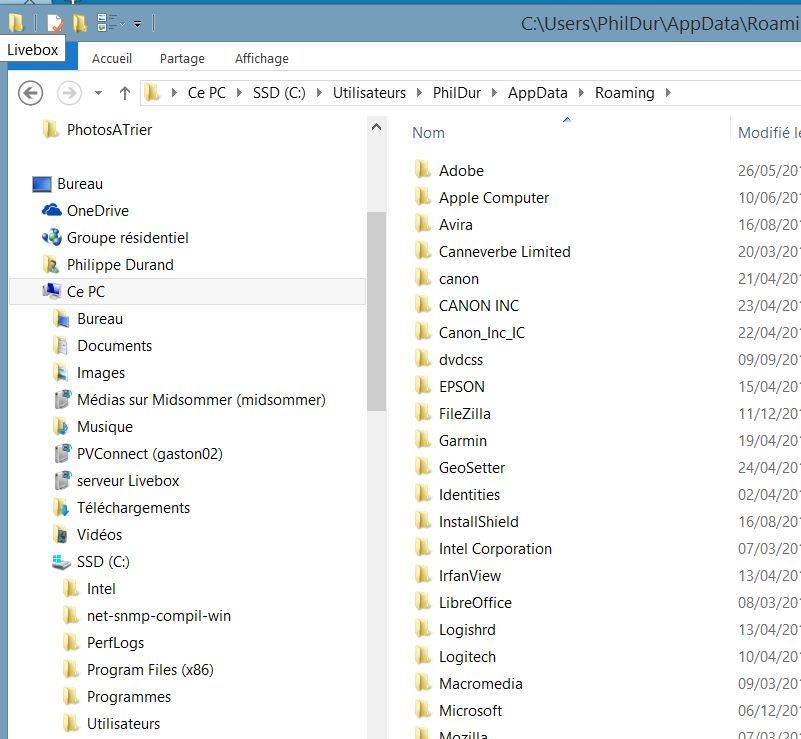801x739 pixels.
Task: Click the New Folder icon in quick access toolbar
Action: click(79, 22)
